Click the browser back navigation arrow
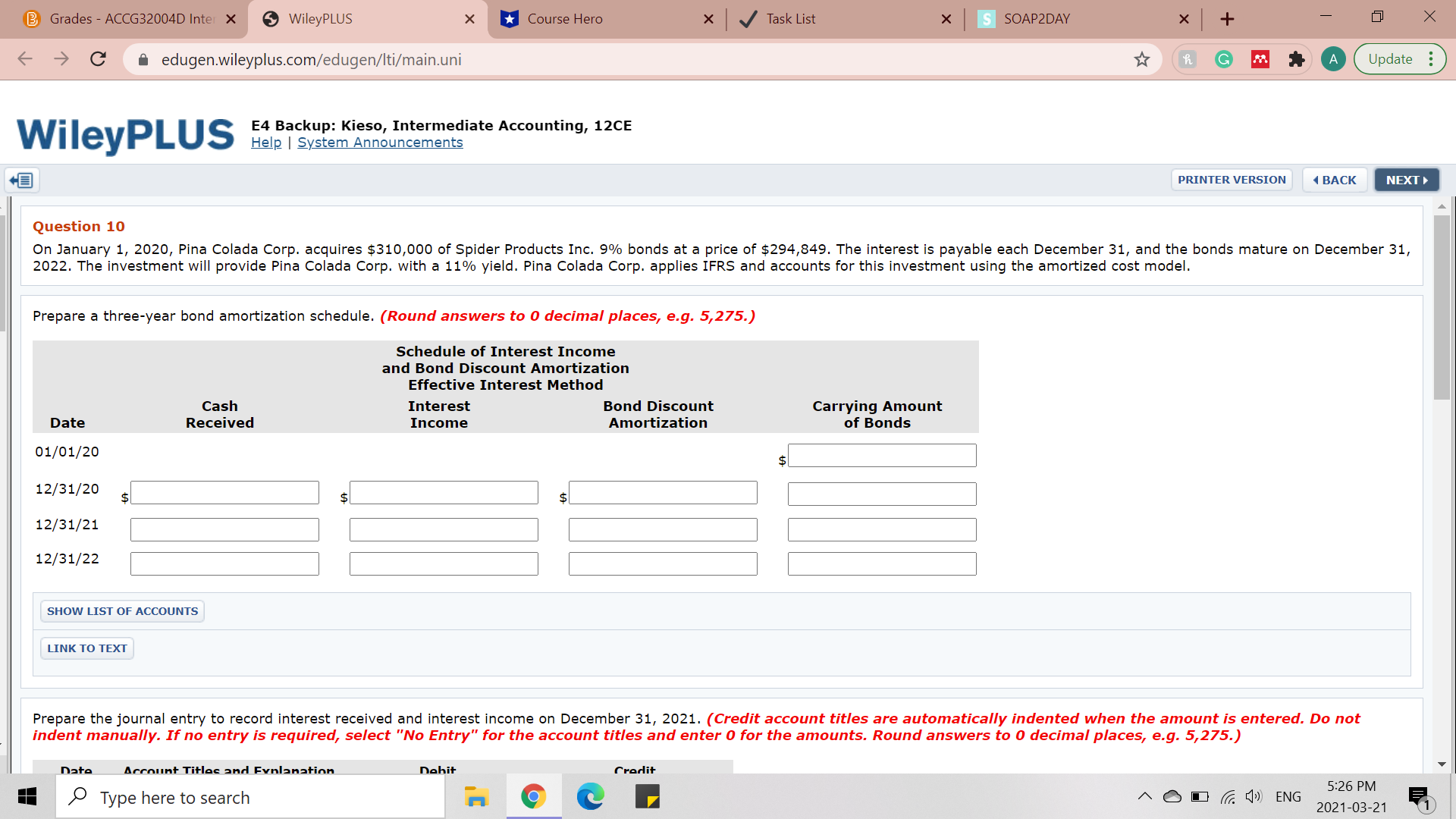Screen dimensions: 1456x819 pyautogui.click(x=25, y=59)
